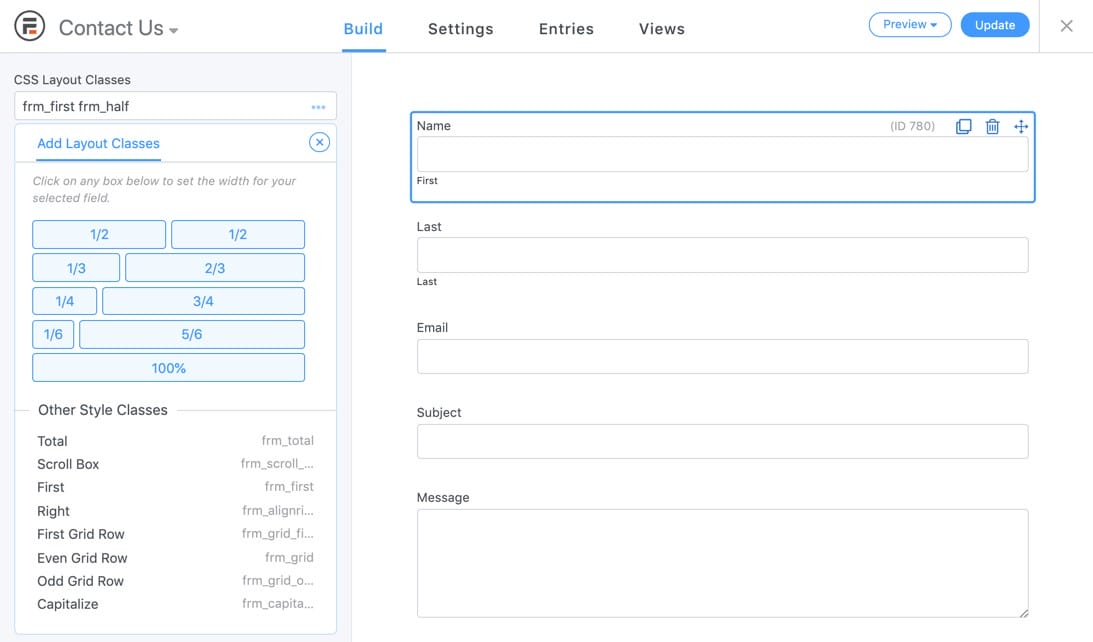Click the Formidable Forms logo icon
This screenshot has width=1093, height=642.
[x=30, y=27]
